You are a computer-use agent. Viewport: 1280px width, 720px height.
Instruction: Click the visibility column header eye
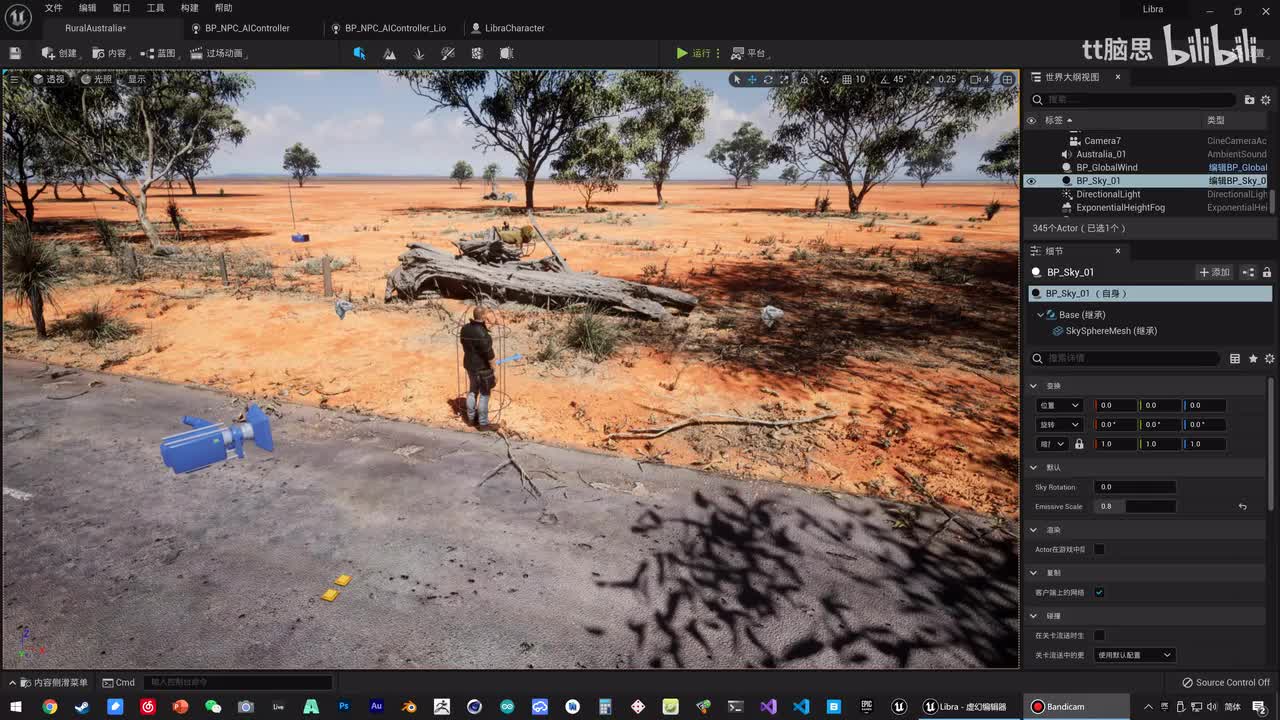click(1031, 120)
